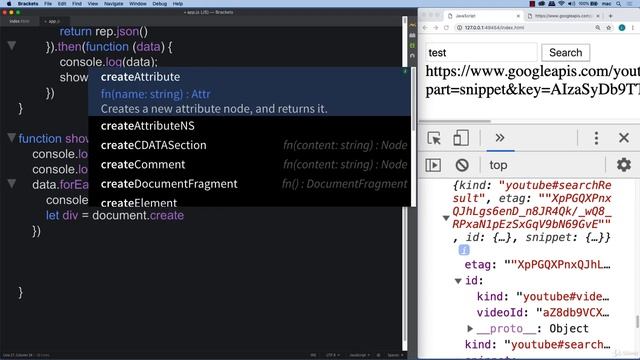Toggle DevTools device toolbar

click(x=461, y=138)
